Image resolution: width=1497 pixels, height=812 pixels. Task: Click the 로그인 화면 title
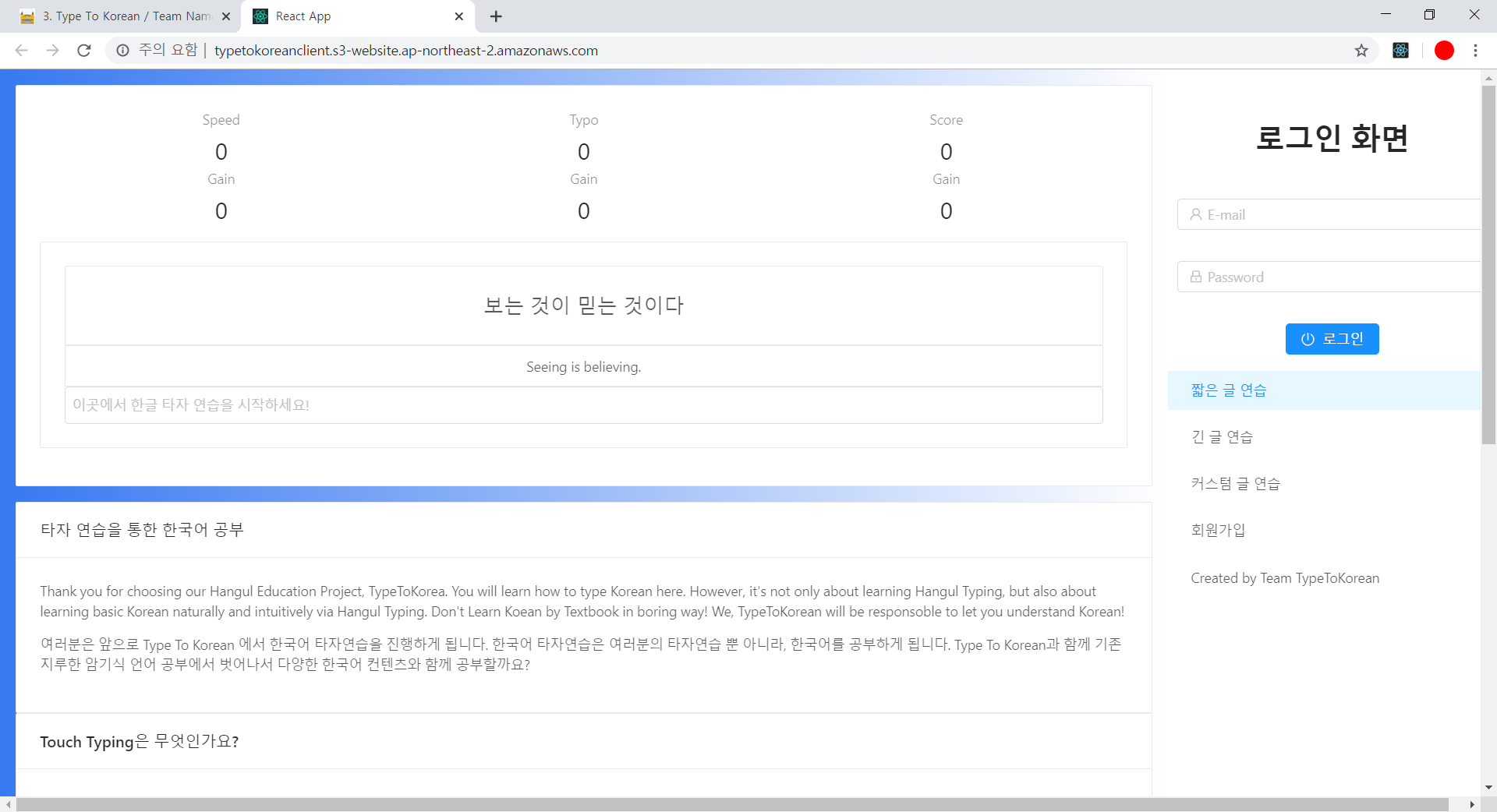click(x=1332, y=138)
